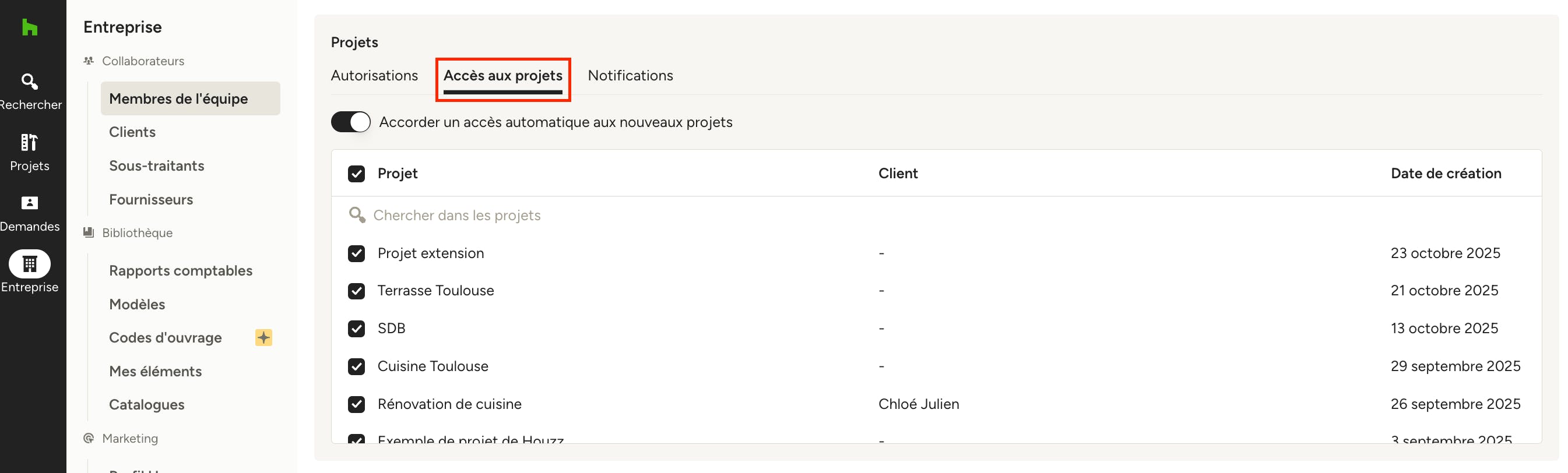Open the Rechercher search icon
The height and width of the screenshot is (473, 1568).
pos(29,82)
